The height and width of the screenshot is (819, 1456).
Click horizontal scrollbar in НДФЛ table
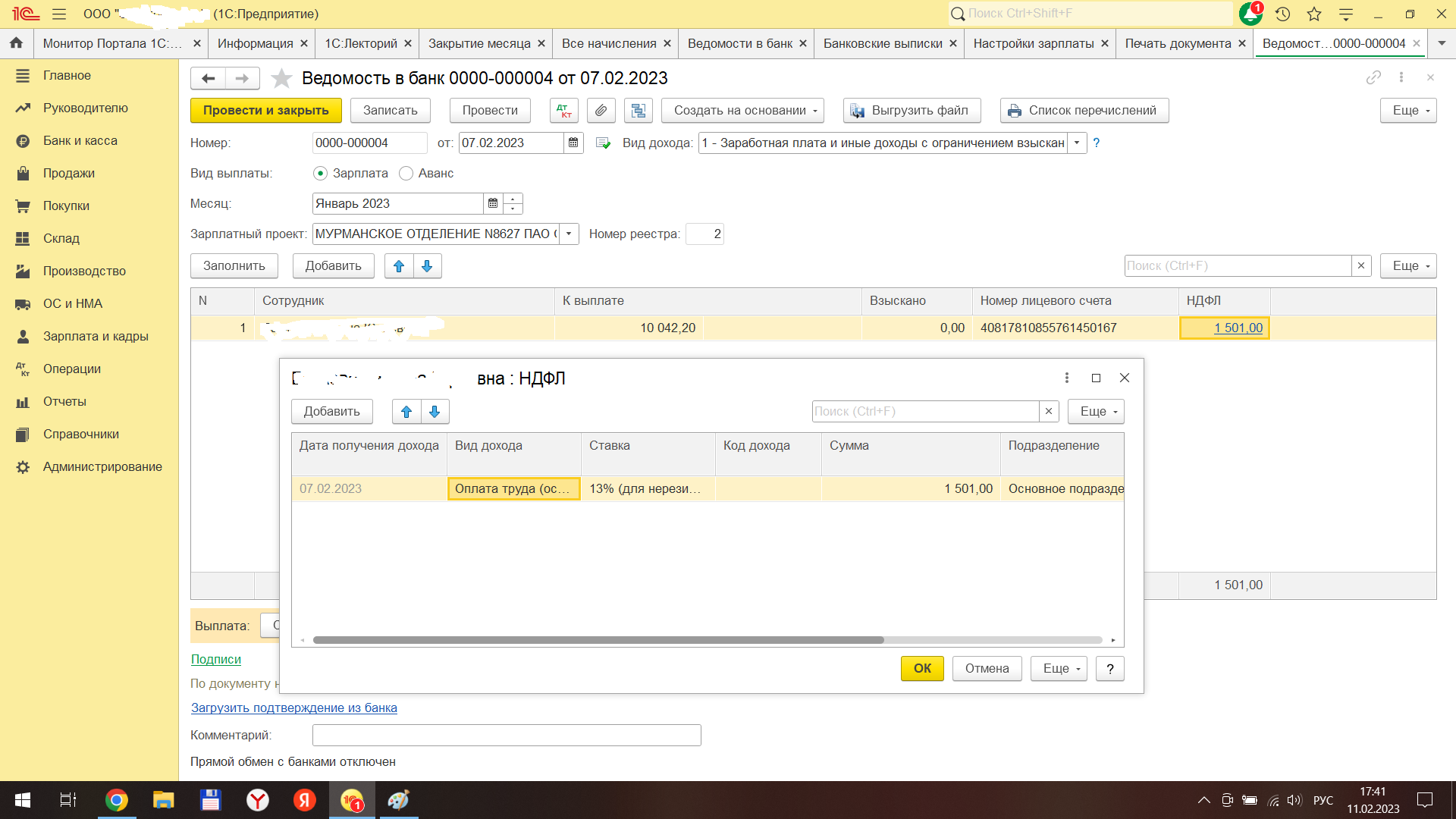coord(598,640)
